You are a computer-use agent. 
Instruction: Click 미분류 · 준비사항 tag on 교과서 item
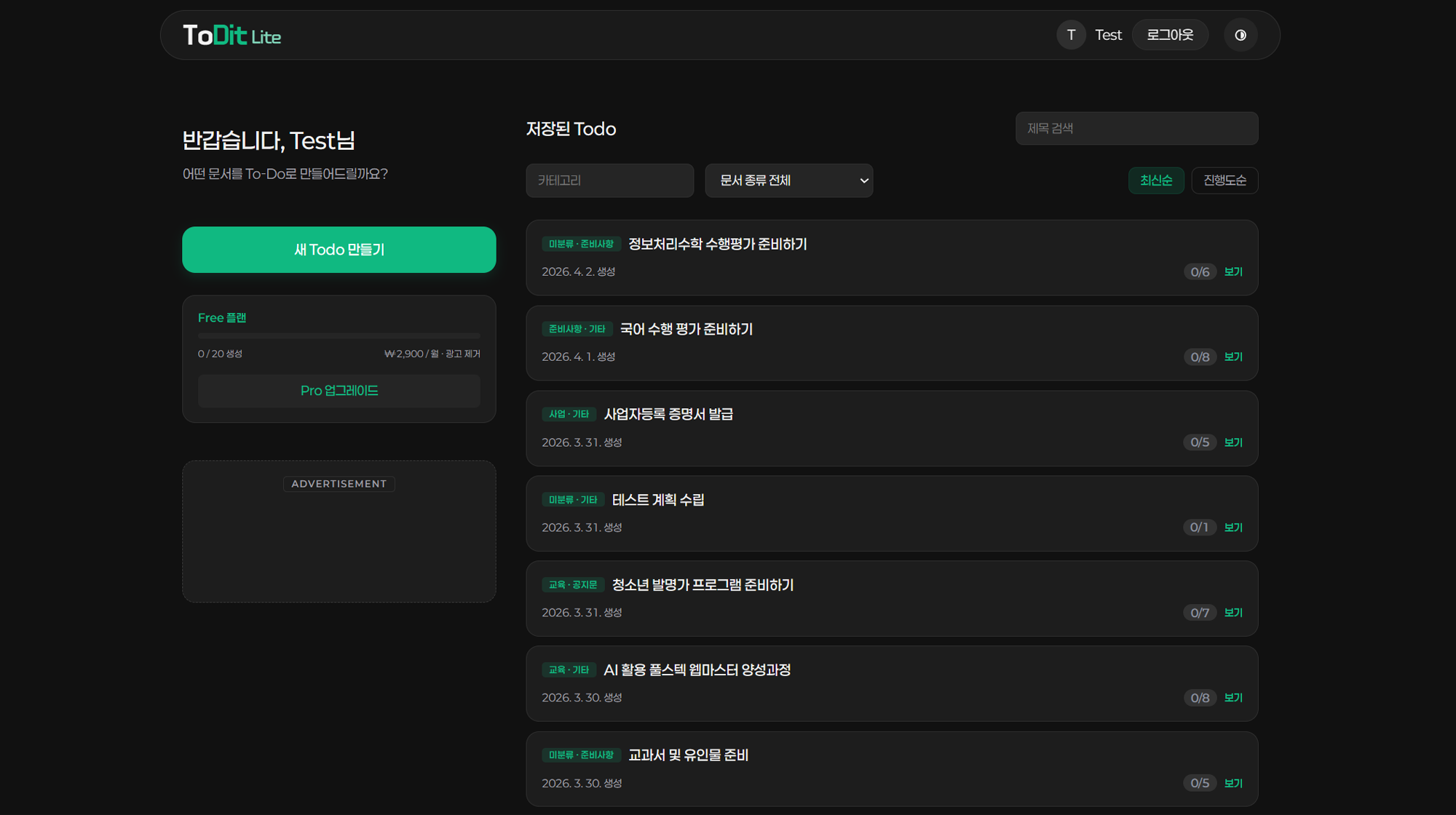pyautogui.click(x=581, y=755)
